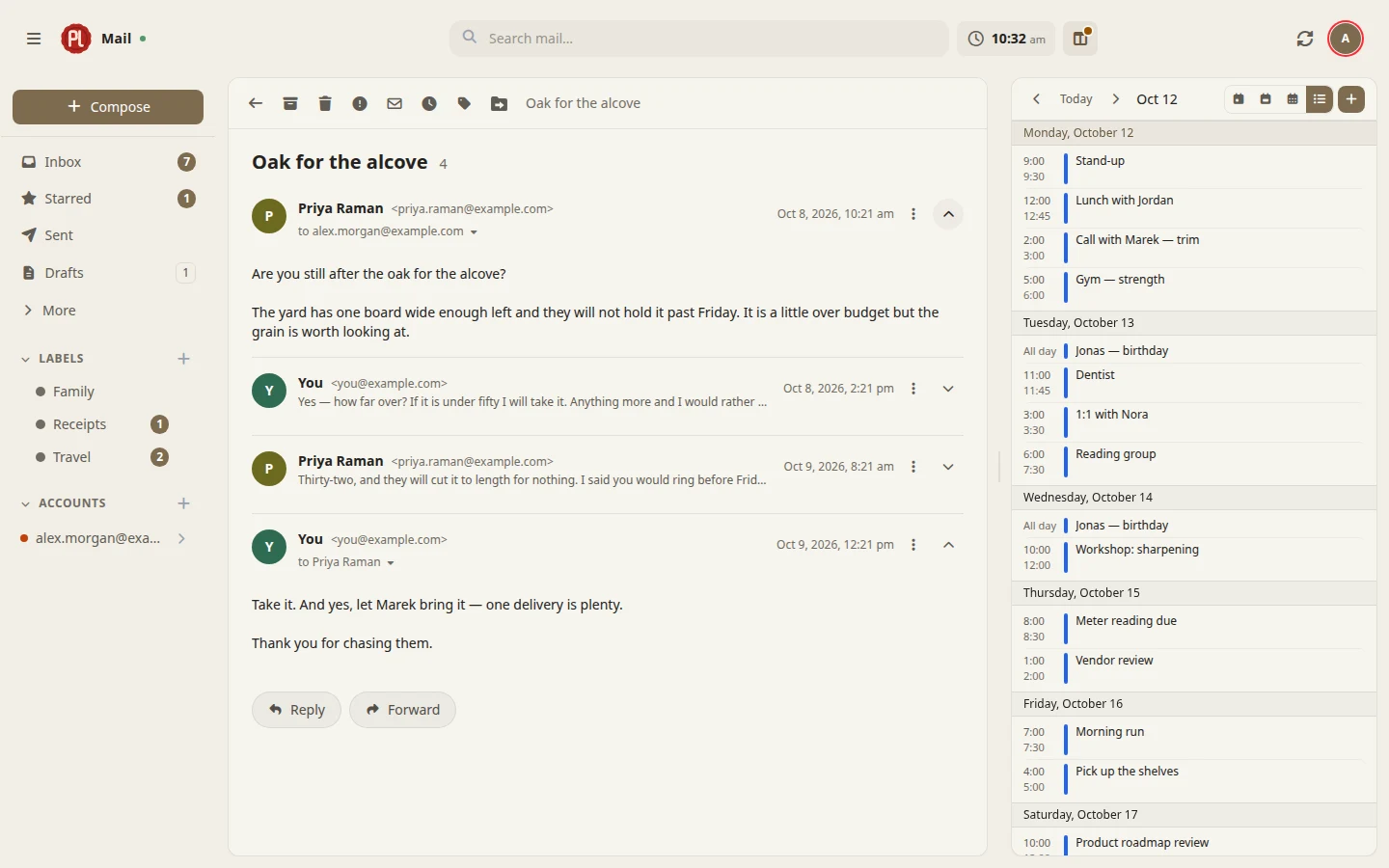Open options for your 12:21 pm message
This screenshot has width=1389, height=868.
coord(913,545)
